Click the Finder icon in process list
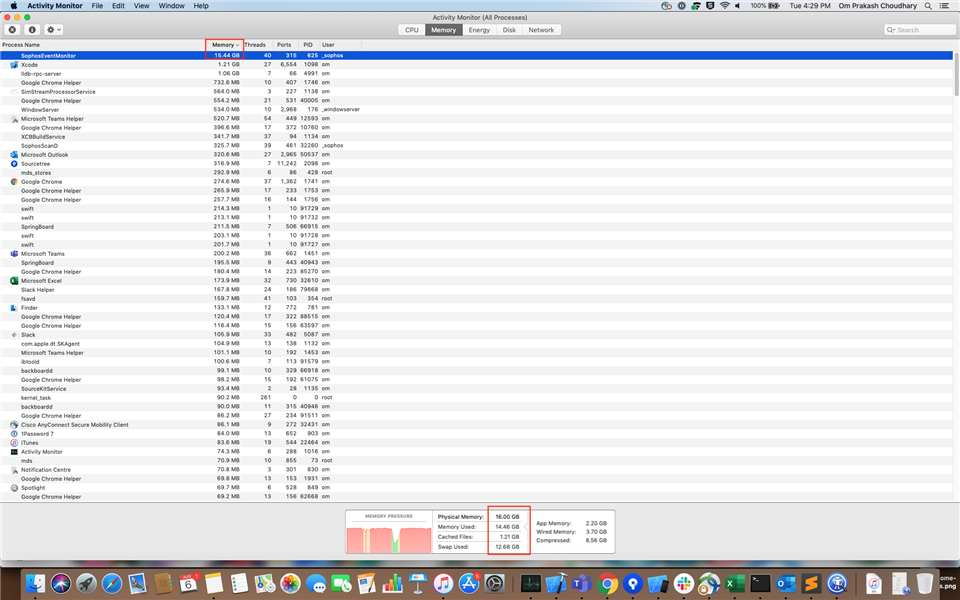 pyautogui.click(x=14, y=307)
